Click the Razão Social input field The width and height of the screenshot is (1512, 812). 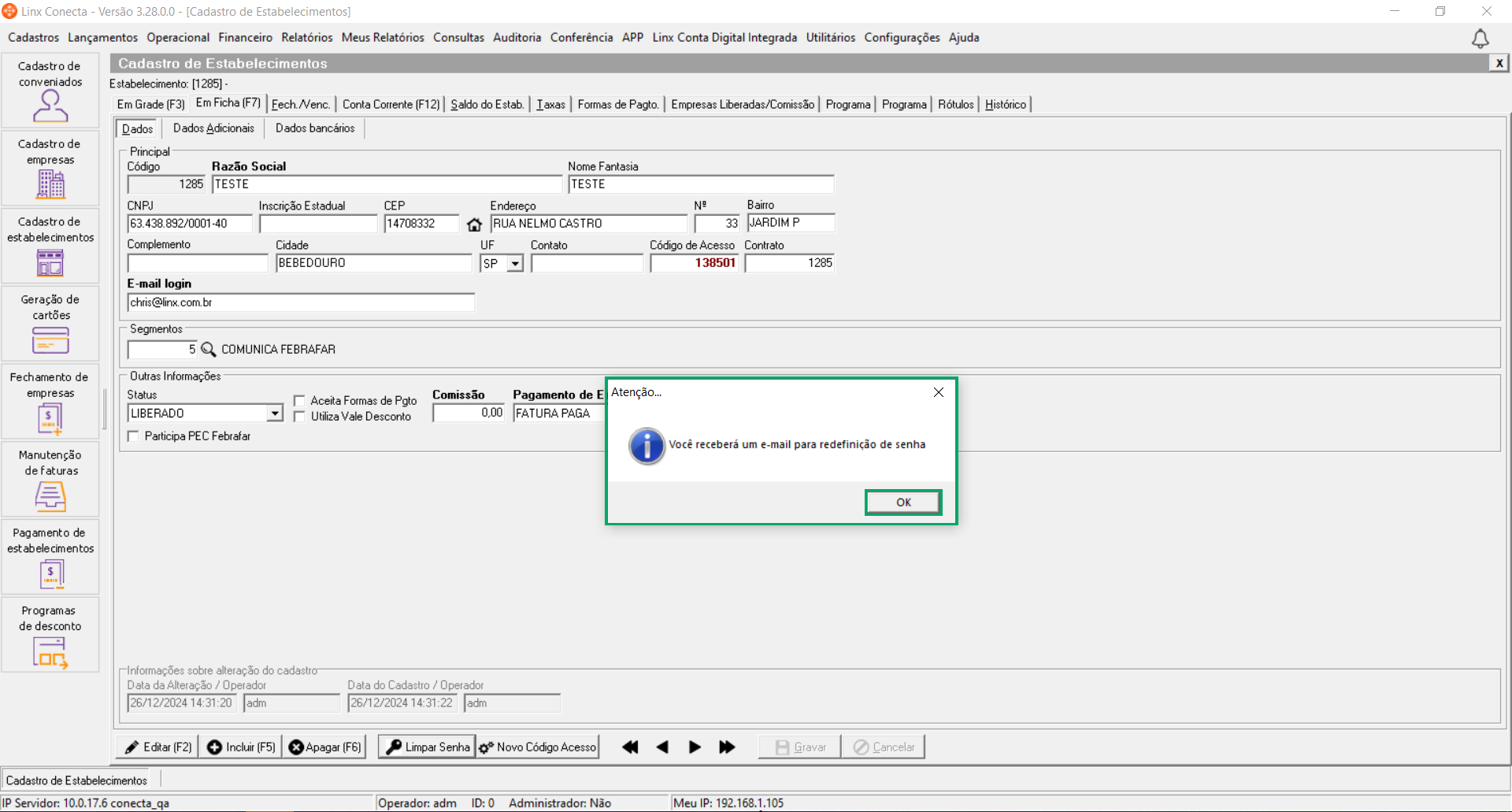(x=387, y=184)
